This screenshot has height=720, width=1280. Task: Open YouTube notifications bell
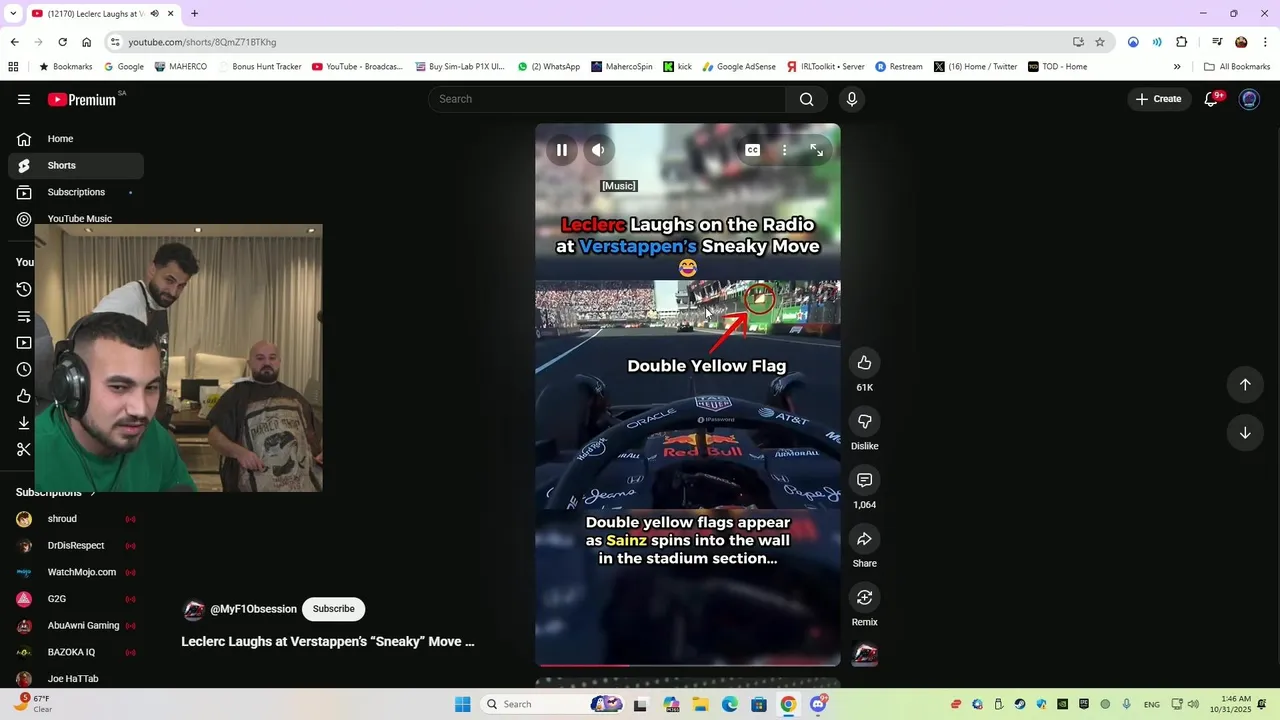click(x=1211, y=99)
